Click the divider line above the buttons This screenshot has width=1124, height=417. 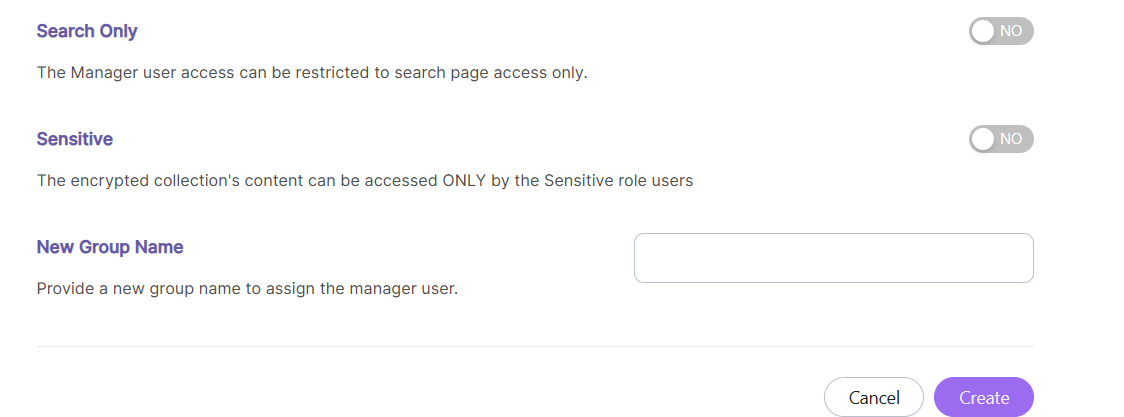(x=535, y=346)
